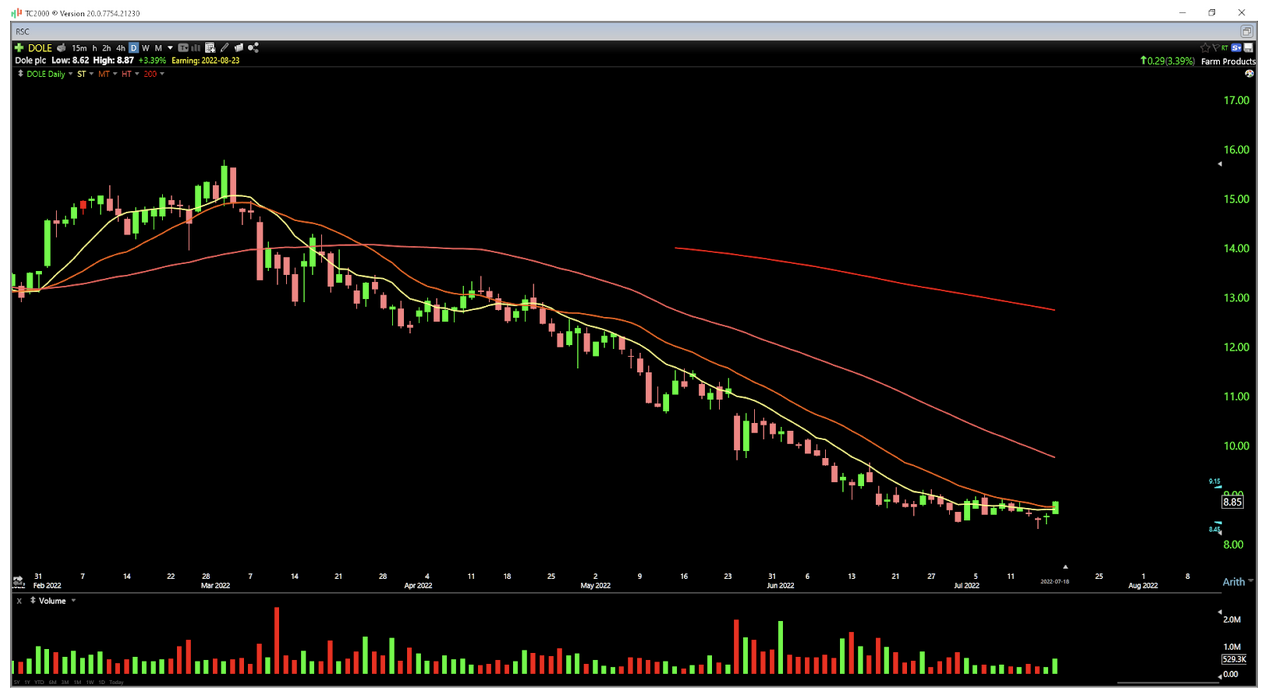This screenshot has height=696, width=1266.
Task: Set chart range to 5Y
Action: pos(18,682)
